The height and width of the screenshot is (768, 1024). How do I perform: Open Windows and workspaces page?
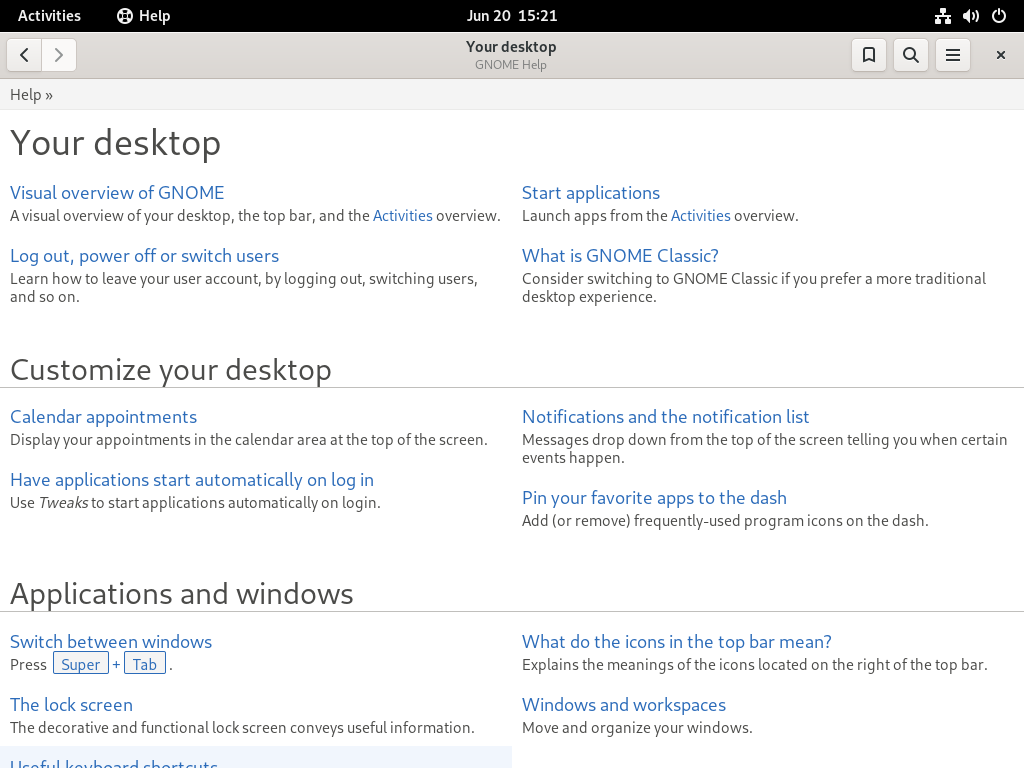[624, 705]
